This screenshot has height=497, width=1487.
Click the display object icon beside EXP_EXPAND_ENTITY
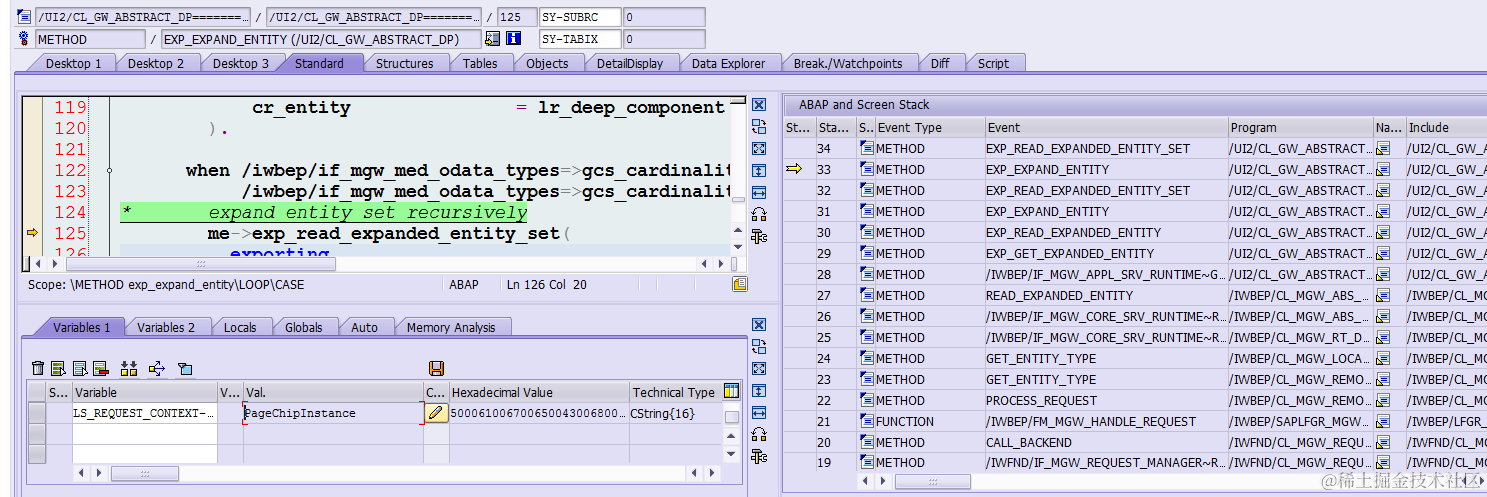tap(492, 39)
